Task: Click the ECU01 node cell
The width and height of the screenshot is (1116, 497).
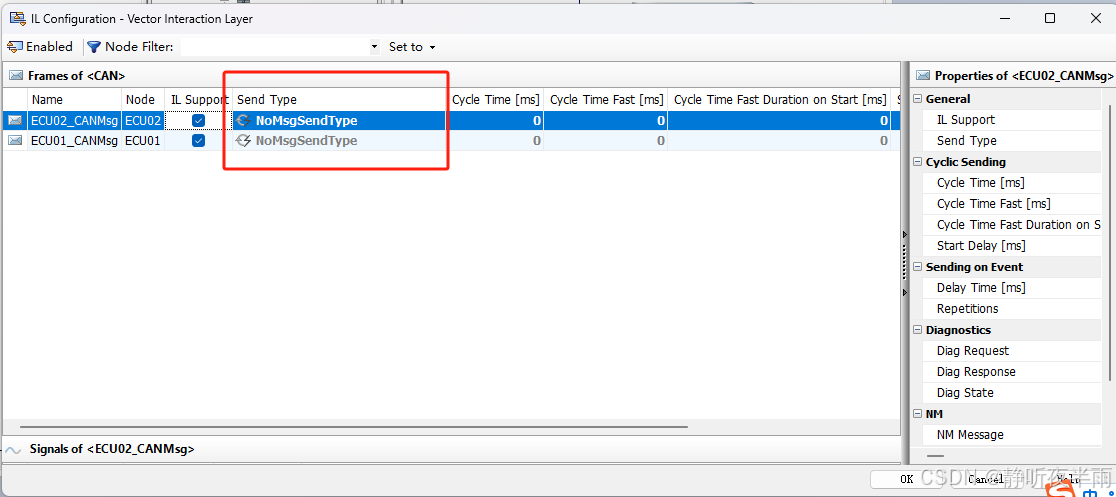Action: pyautogui.click(x=143, y=141)
